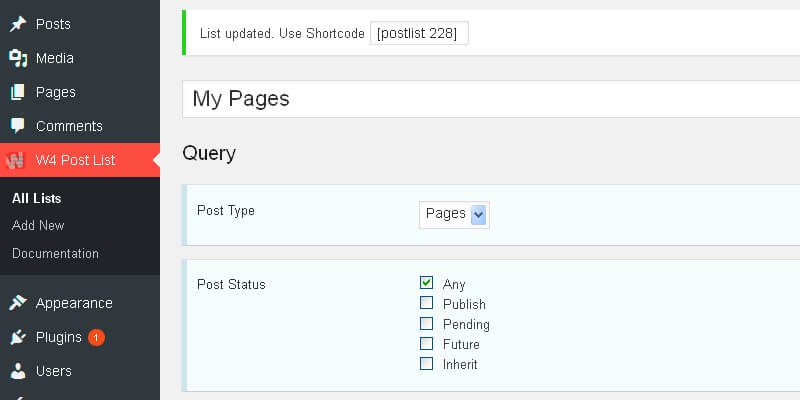
Task: Enable the Publish status checkbox
Action: pyautogui.click(x=427, y=303)
